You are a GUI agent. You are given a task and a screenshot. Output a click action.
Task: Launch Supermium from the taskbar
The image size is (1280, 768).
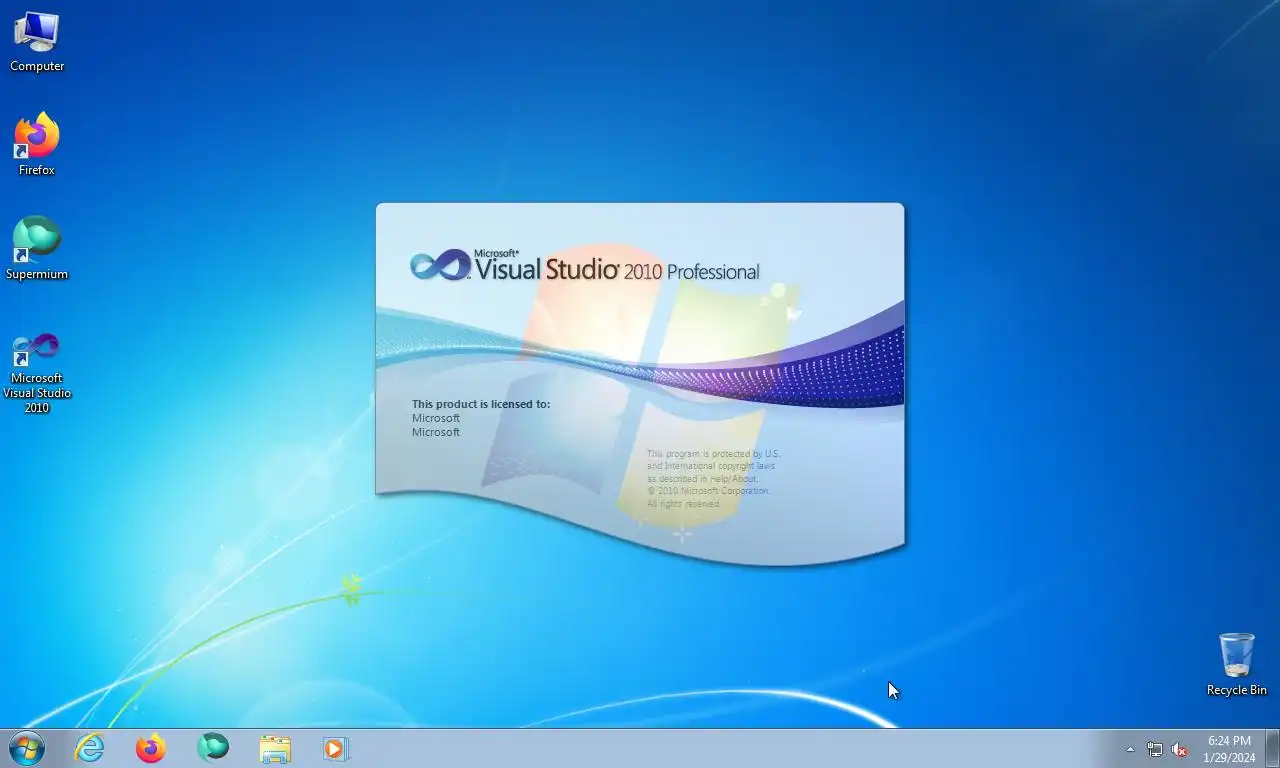213,748
